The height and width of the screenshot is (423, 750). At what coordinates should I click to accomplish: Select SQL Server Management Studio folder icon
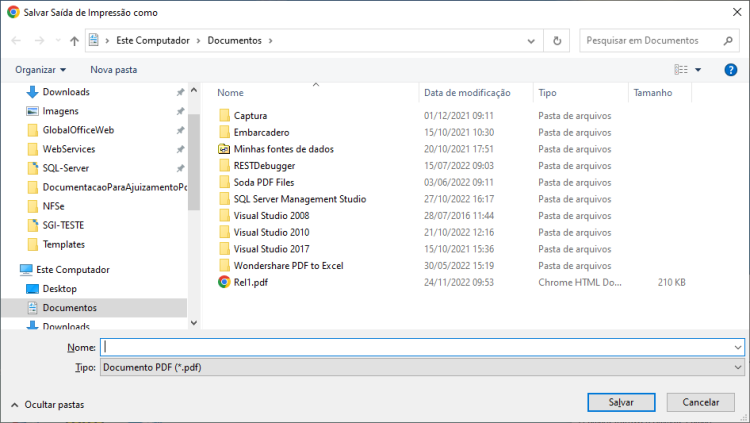224,199
